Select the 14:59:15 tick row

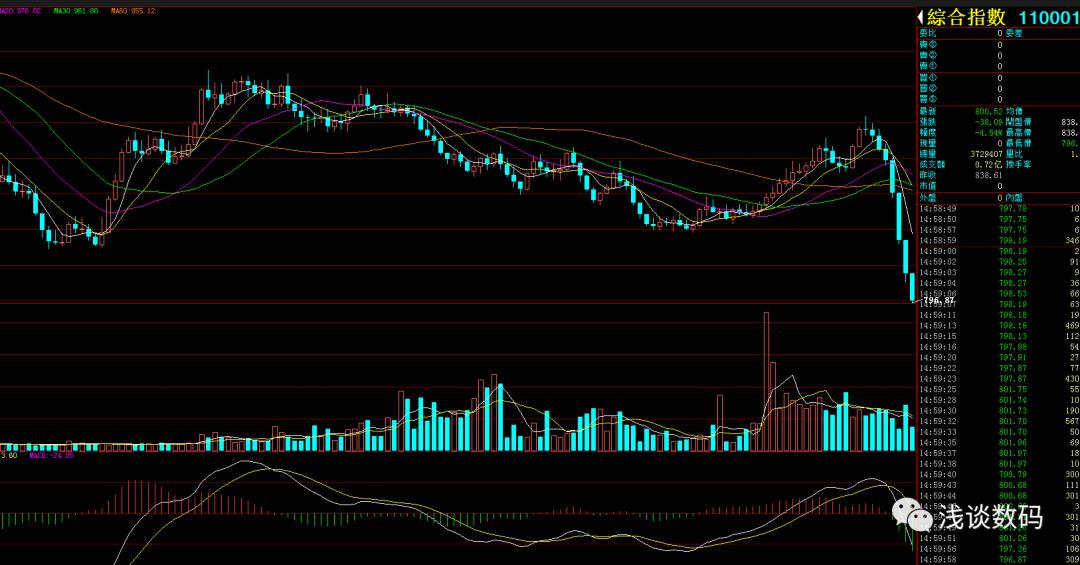coord(999,336)
